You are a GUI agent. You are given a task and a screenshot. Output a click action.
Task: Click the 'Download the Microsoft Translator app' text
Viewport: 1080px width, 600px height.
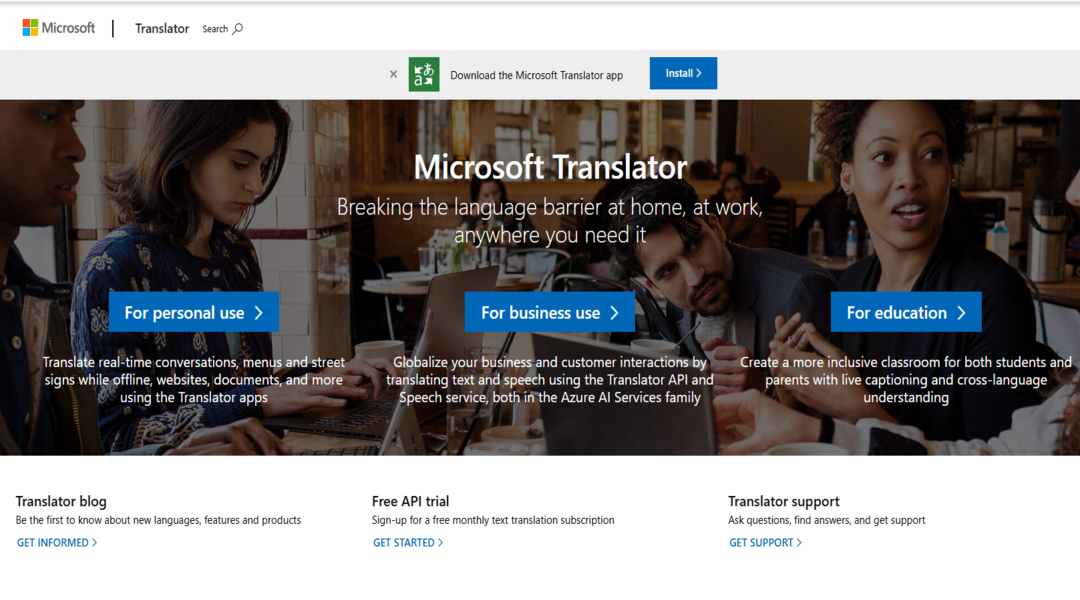pyautogui.click(x=537, y=75)
